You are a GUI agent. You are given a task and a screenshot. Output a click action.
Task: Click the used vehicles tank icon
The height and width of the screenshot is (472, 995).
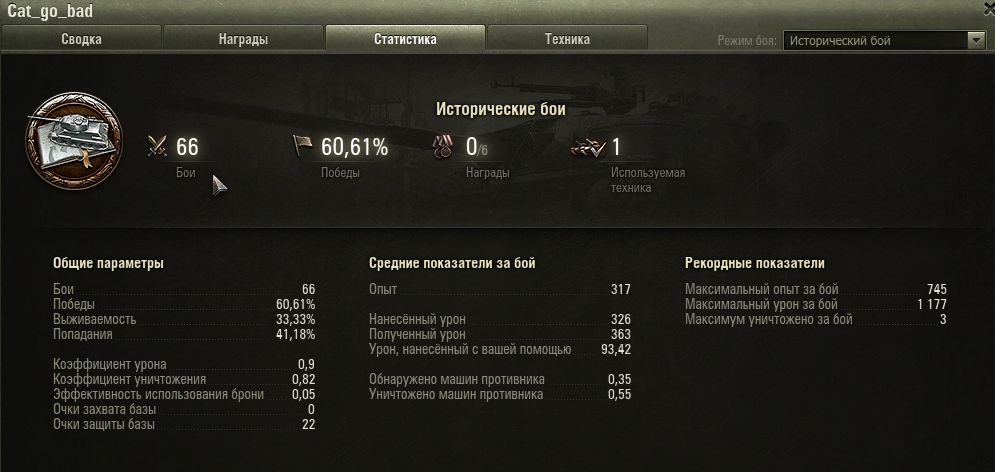(588, 147)
